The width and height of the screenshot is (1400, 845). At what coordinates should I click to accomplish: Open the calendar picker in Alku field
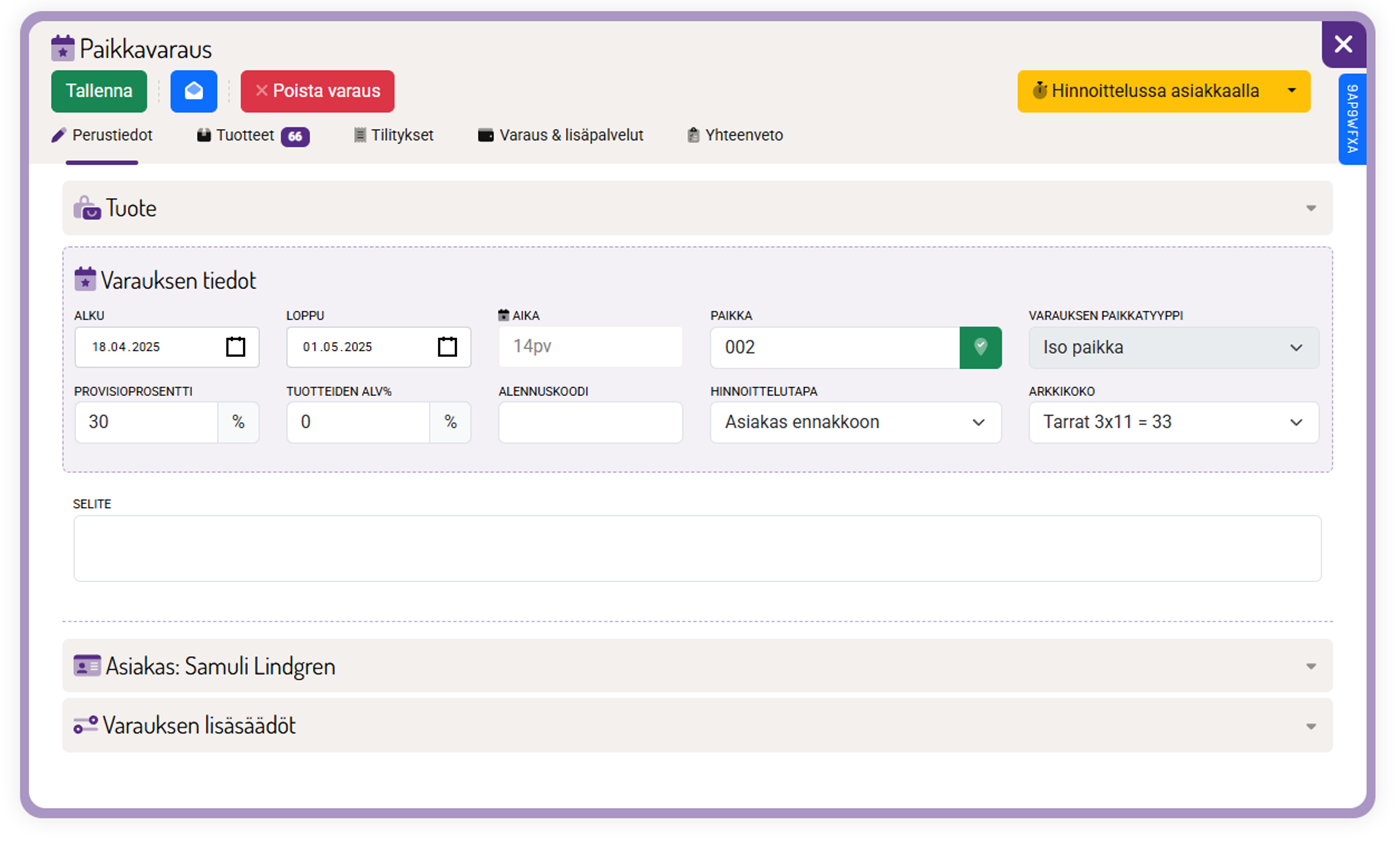236,347
